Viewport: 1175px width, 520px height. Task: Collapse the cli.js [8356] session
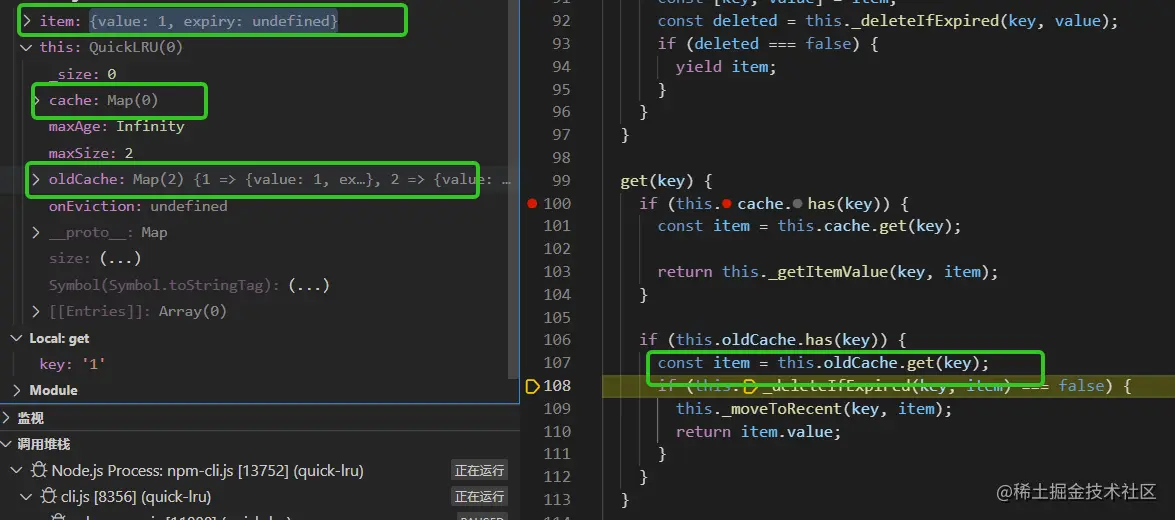point(27,496)
